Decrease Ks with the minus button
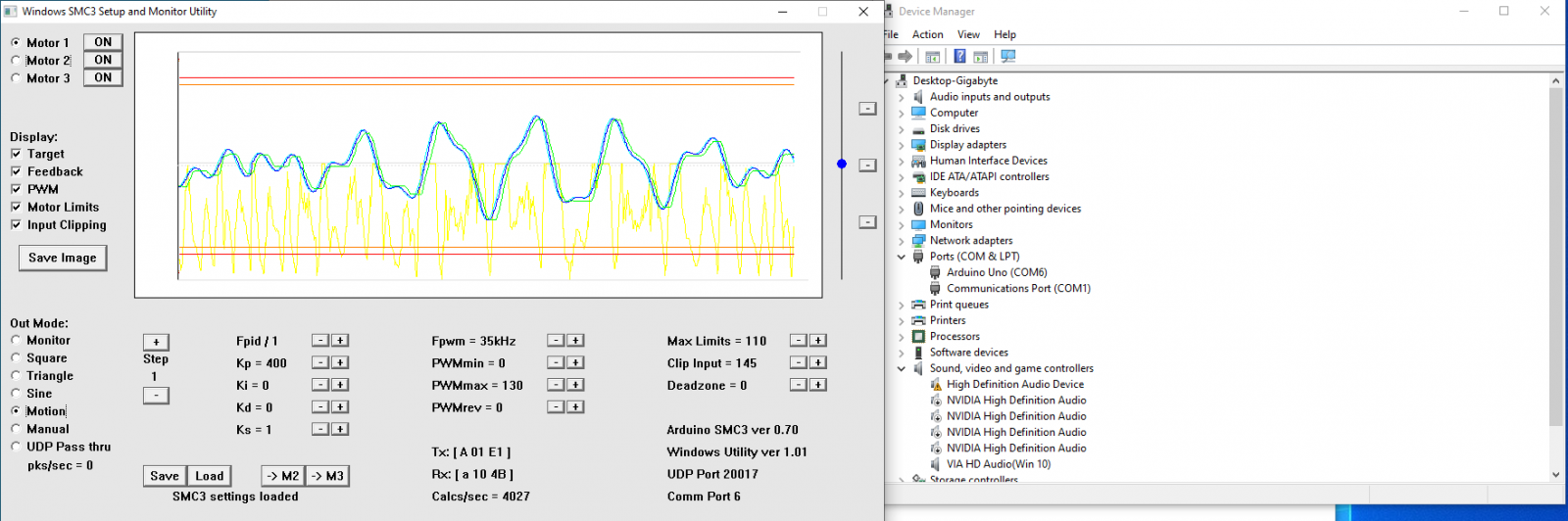Screen dimensions: 1568x521 point(320,429)
